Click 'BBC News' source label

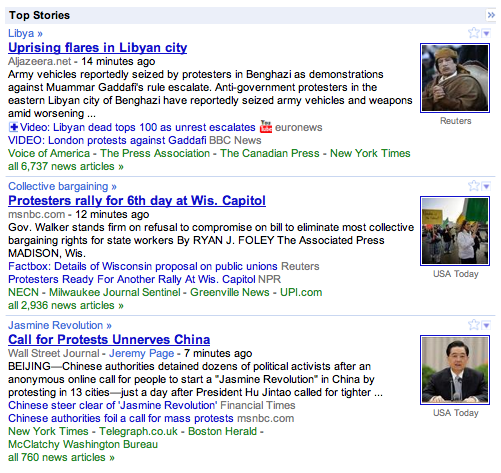tap(235, 140)
